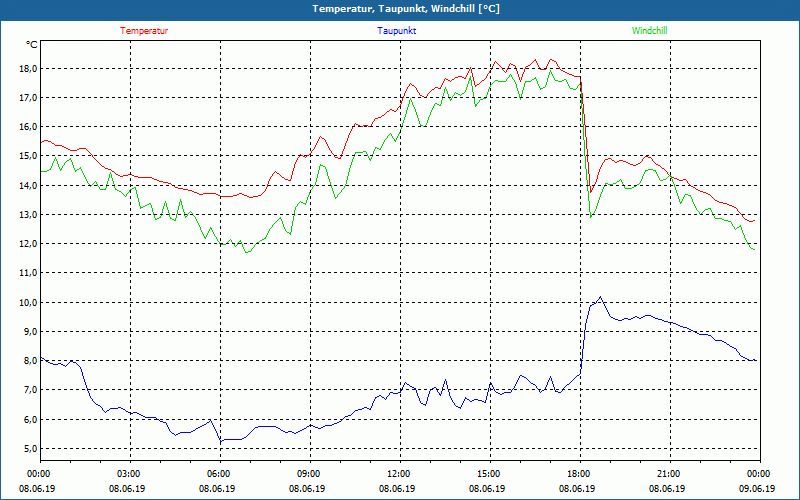Screen dimensions: 800x500
Task: Click the 10,0 y-axis value
Action: pos(29,302)
